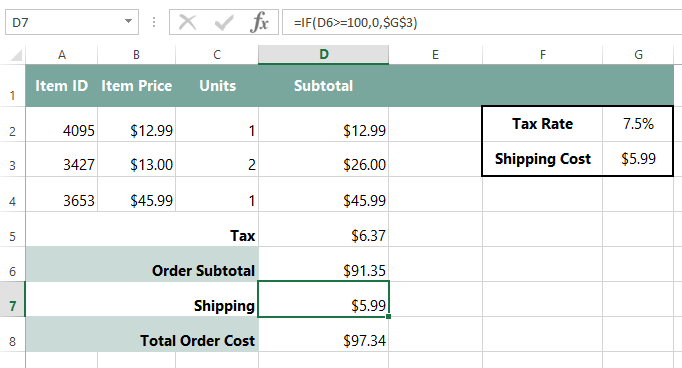Click the Item ID header cell
Image resolution: width=682 pixels, height=368 pixels.
(x=62, y=86)
